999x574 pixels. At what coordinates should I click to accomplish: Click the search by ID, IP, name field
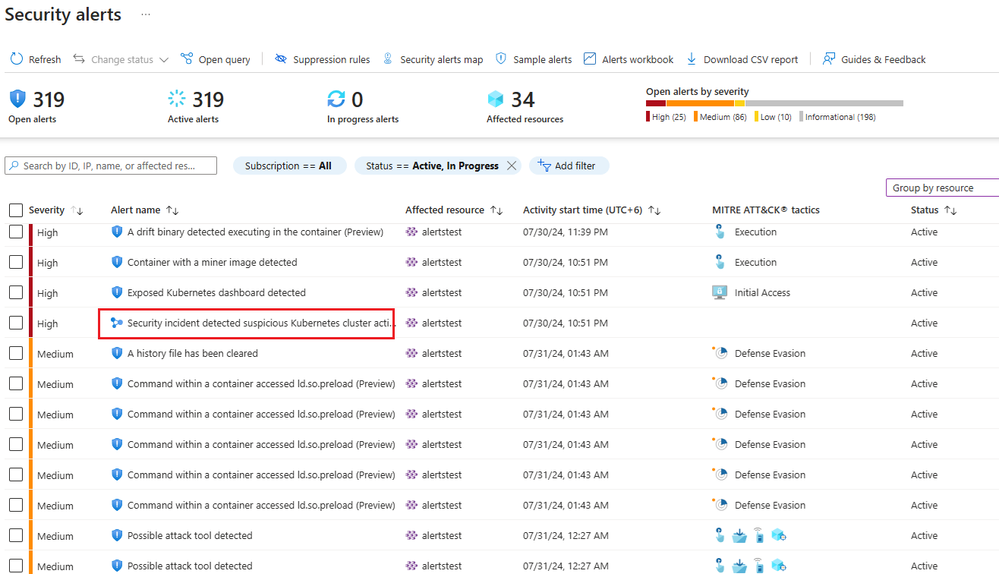pyautogui.click(x=111, y=166)
